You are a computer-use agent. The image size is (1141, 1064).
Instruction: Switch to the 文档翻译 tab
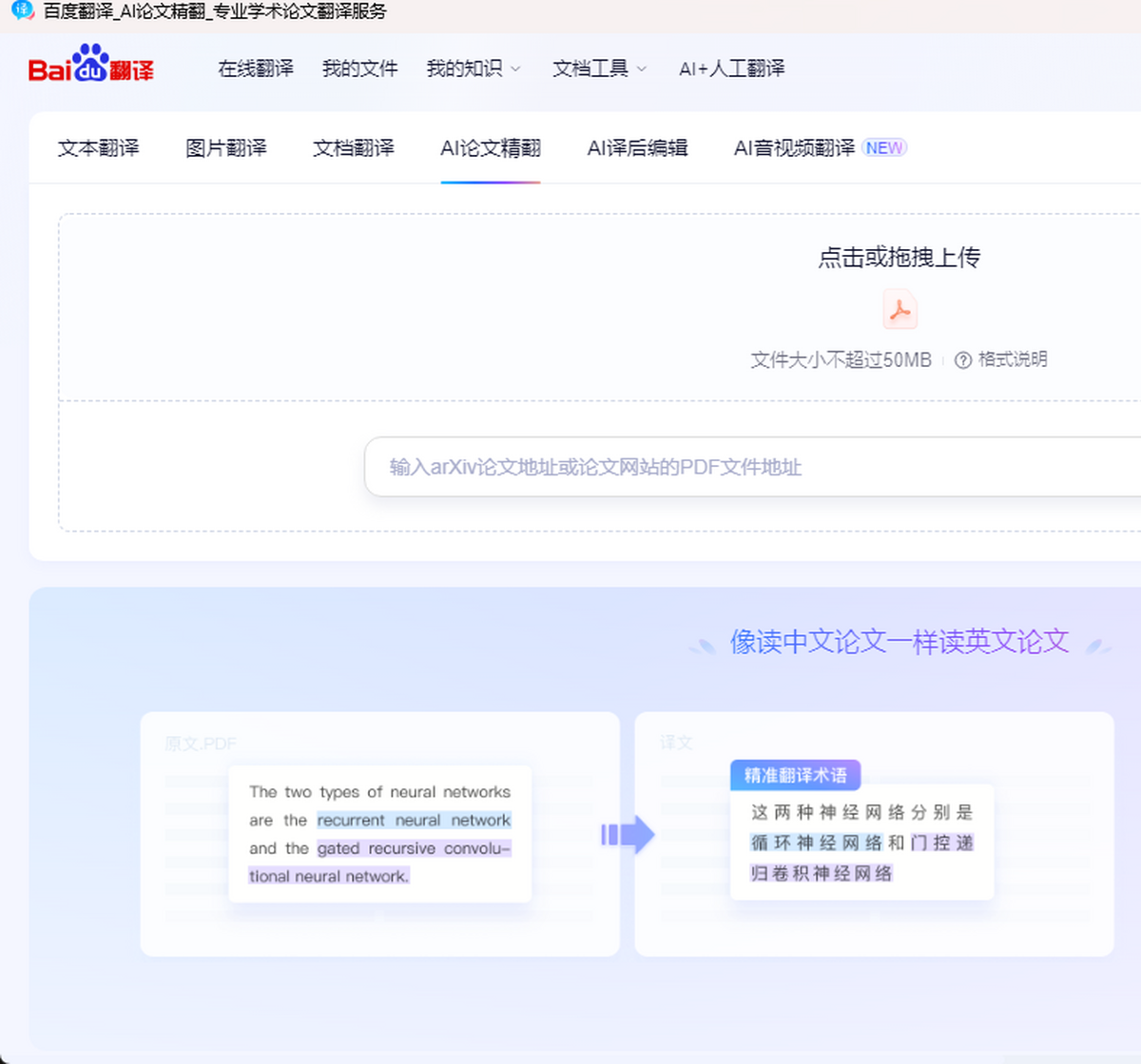[354, 148]
